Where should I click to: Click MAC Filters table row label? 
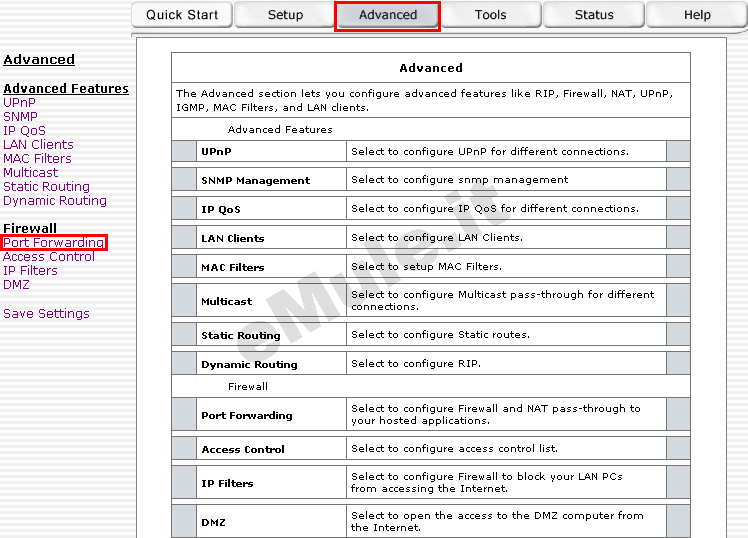click(232, 268)
